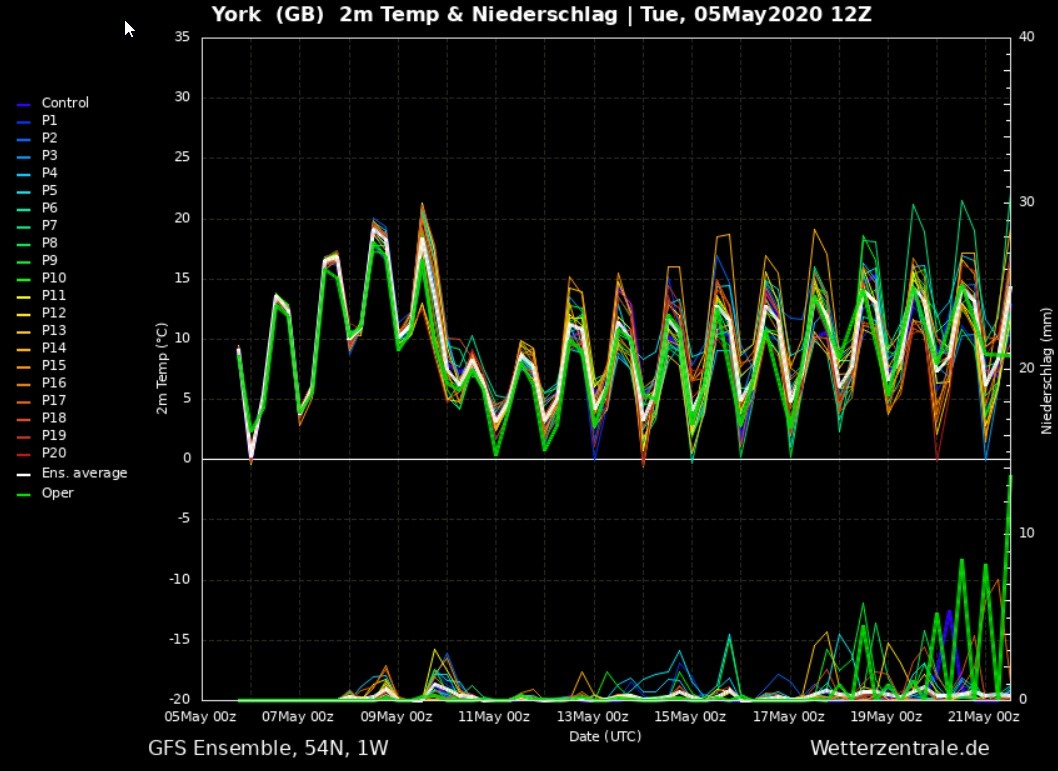The width and height of the screenshot is (1058, 771).
Task: Select the P16 legend label
Action: 54,383
